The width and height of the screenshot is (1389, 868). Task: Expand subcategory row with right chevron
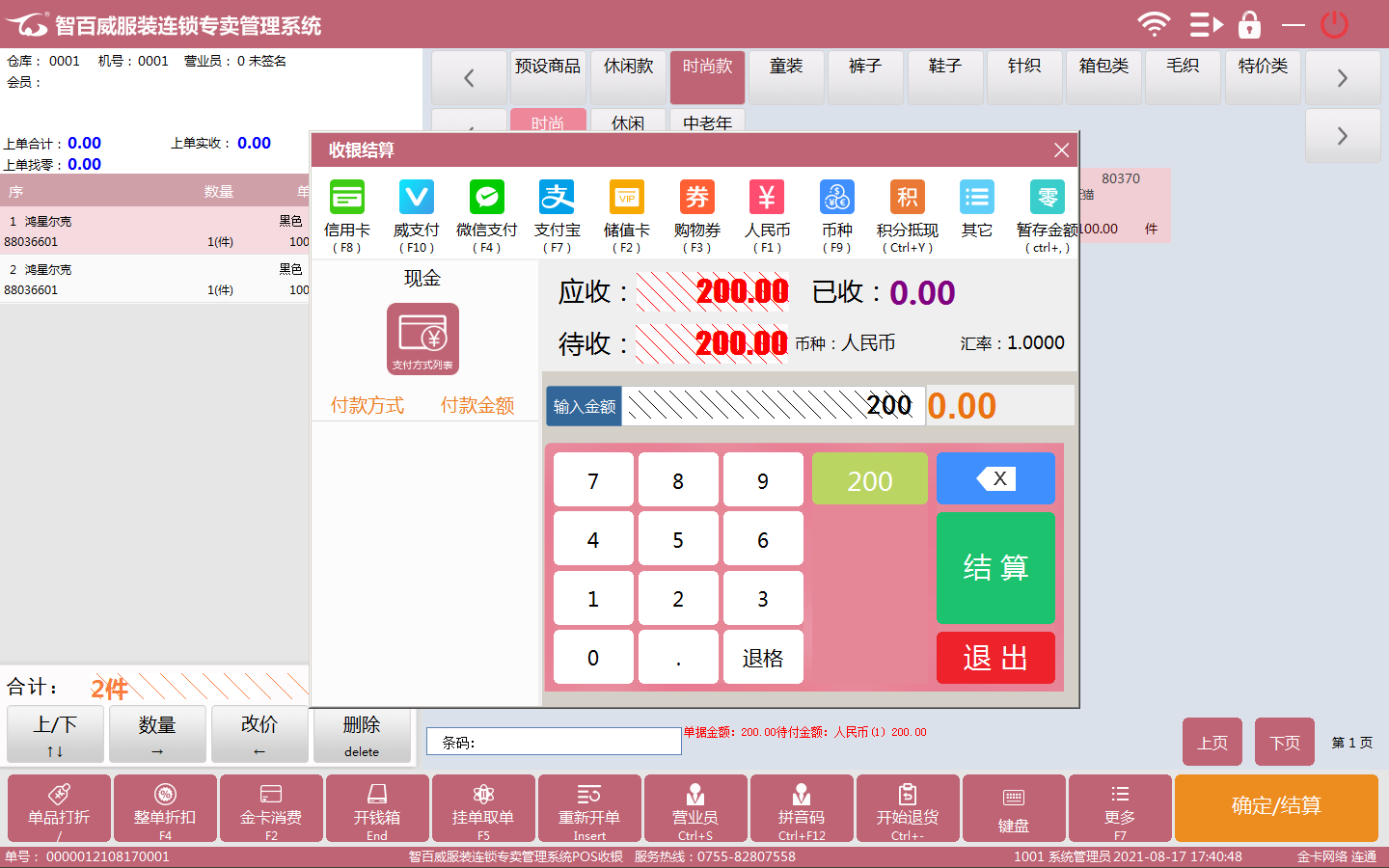[x=1342, y=136]
